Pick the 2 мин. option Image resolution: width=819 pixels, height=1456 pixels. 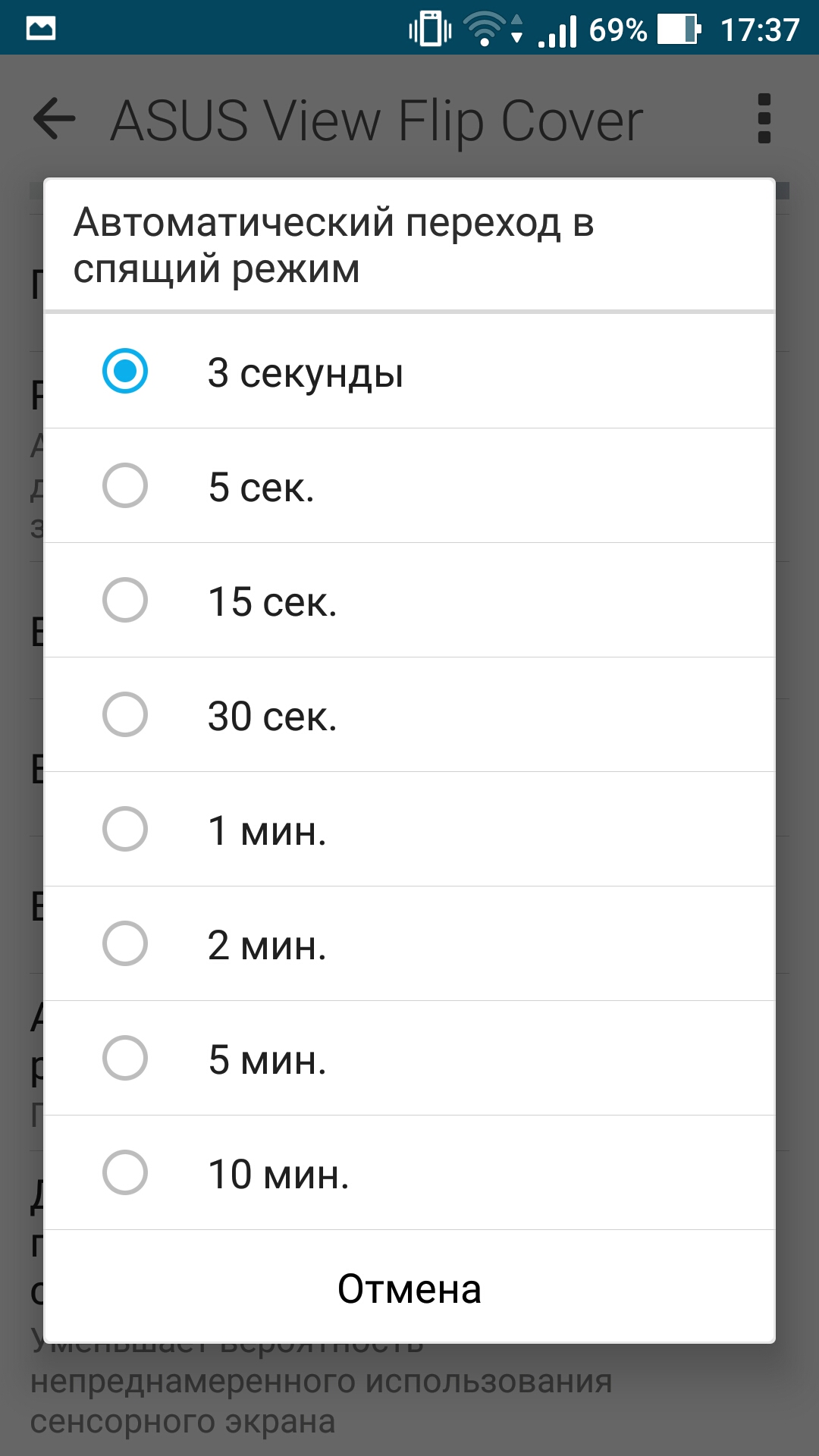point(409,943)
